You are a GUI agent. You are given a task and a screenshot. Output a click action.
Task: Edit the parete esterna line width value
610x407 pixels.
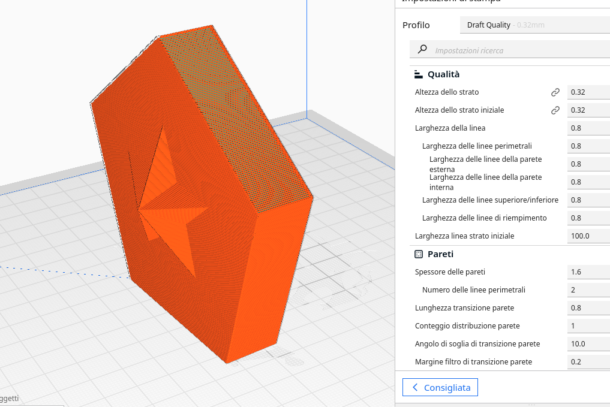pyautogui.click(x=589, y=164)
